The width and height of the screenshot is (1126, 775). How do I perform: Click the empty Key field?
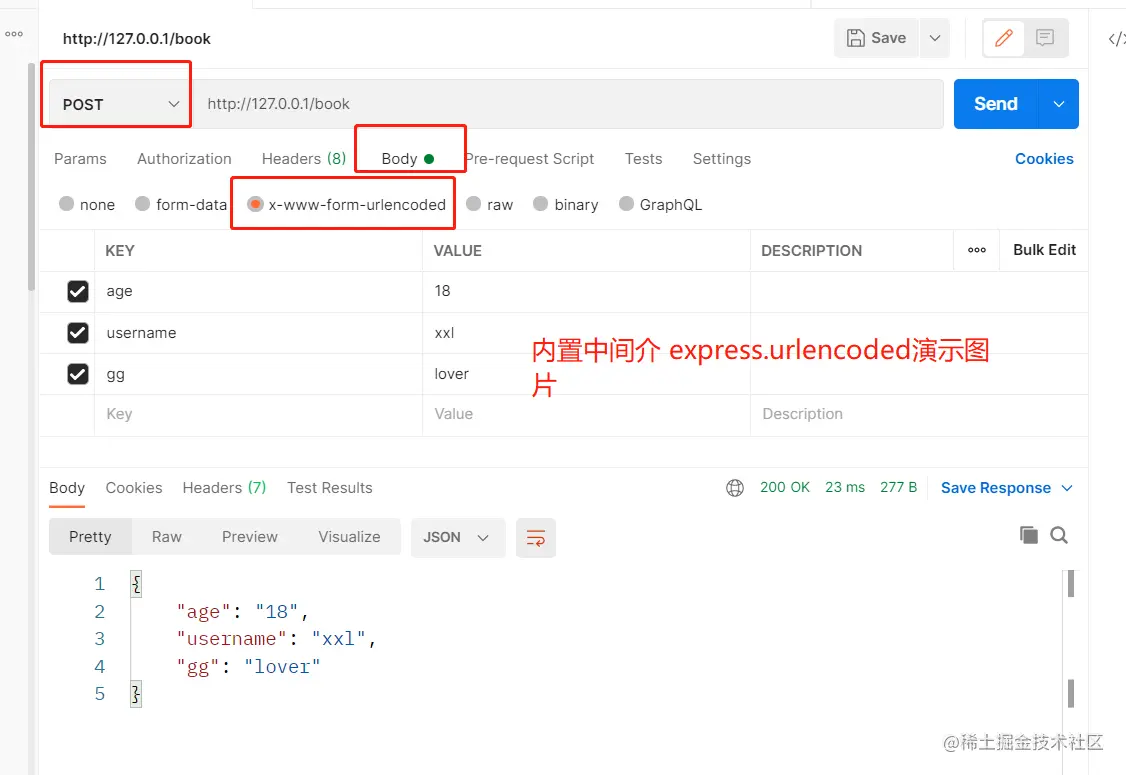[259, 414]
